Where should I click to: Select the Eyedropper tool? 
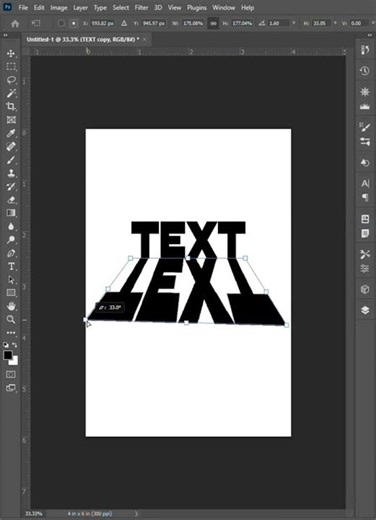click(x=11, y=133)
